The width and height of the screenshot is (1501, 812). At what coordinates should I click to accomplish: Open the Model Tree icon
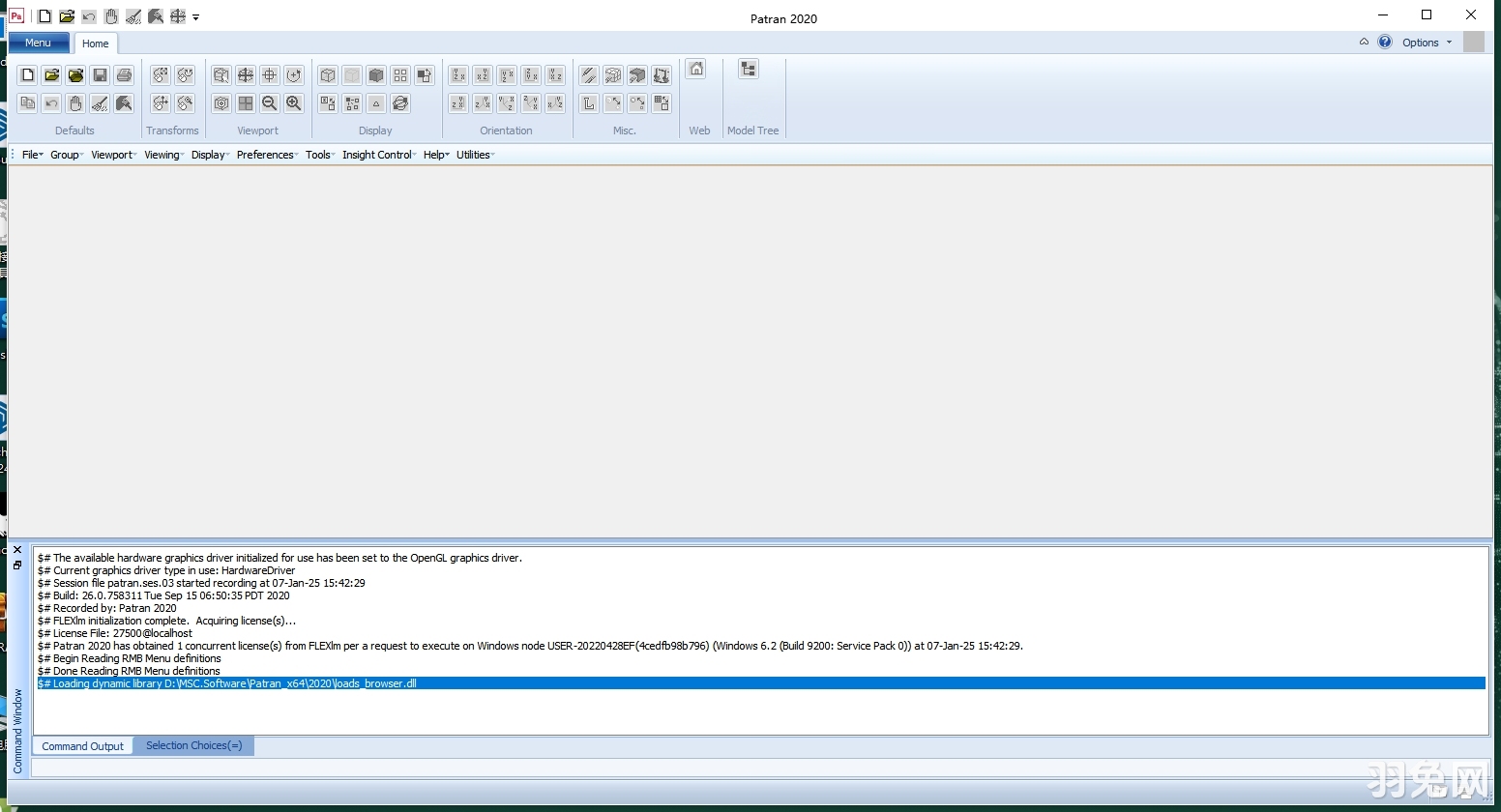click(x=749, y=69)
